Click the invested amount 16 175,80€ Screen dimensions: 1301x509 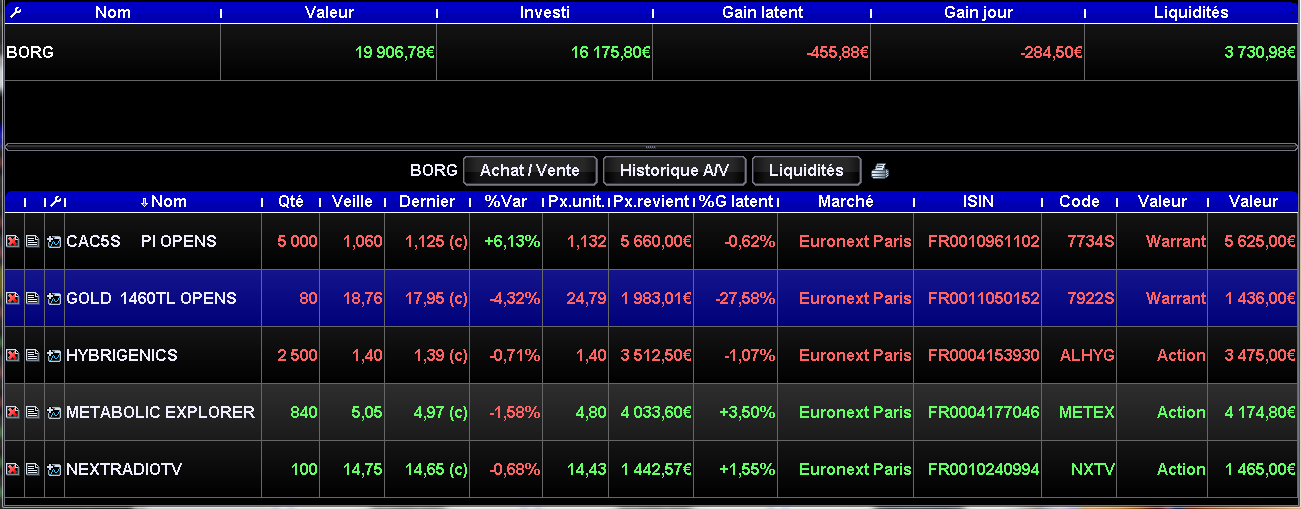pos(612,52)
